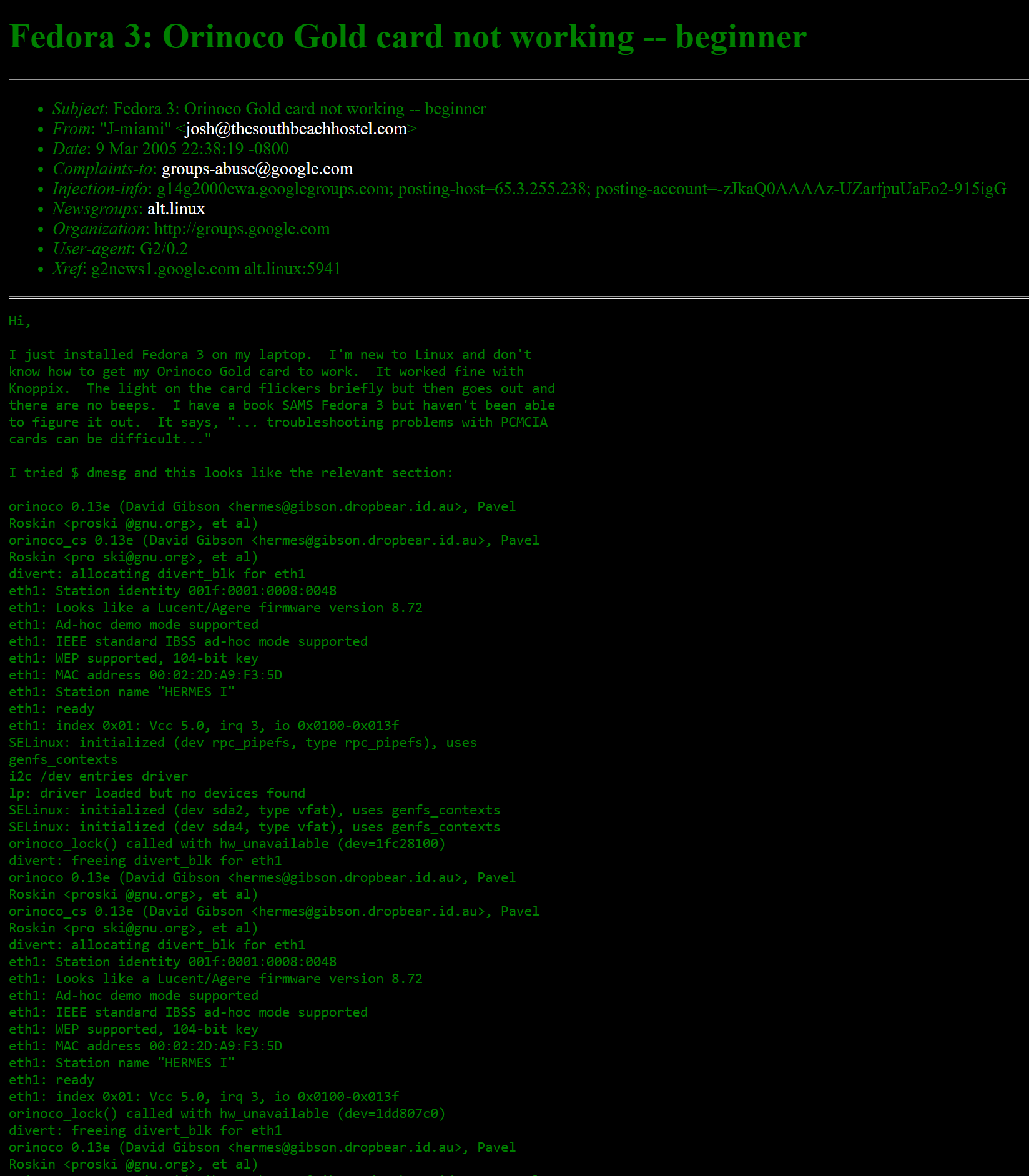Screen dimensions: 1029x1176
Task: Click the greeting 'Hi,' in the message
Action: pyautogui.click(x=20, y=321)
